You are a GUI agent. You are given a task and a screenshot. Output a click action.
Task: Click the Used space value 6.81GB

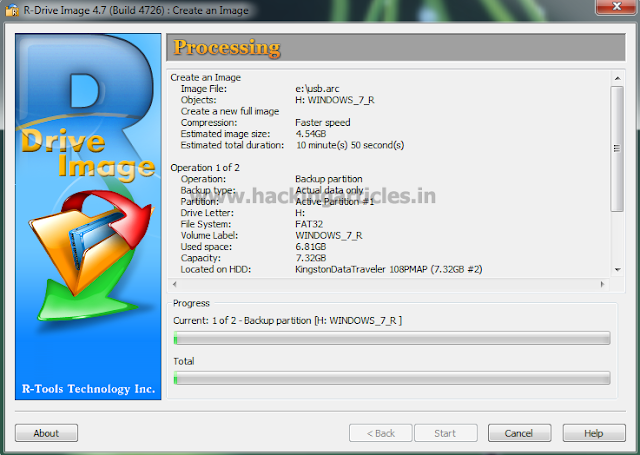311,247
